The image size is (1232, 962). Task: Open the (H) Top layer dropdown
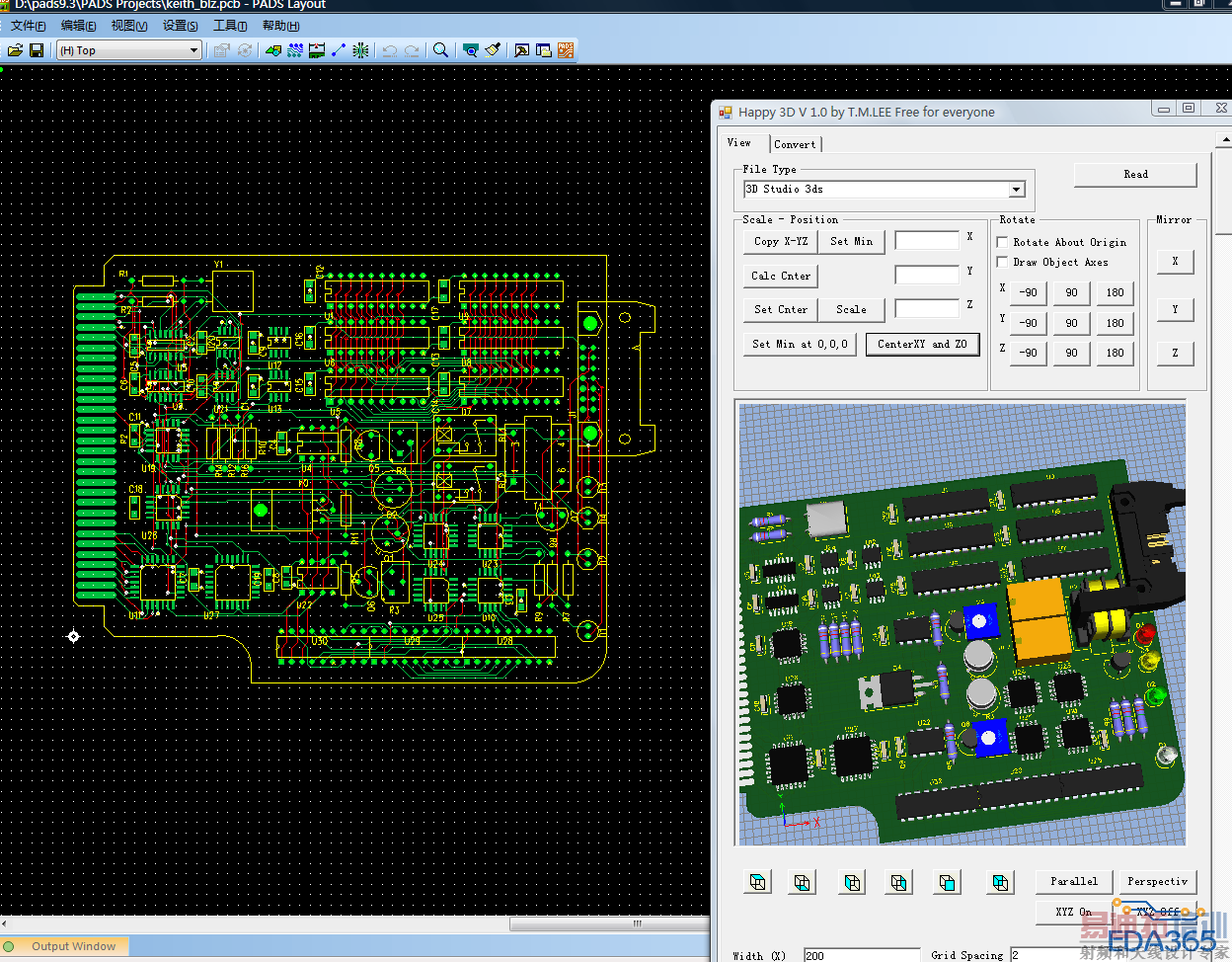pyautogui.click(x=193, y=50)
